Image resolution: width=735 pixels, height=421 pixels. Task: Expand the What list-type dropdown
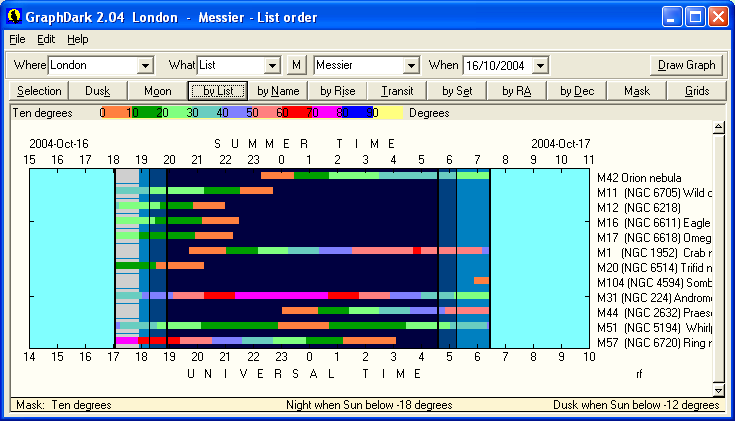pos(272,65)
